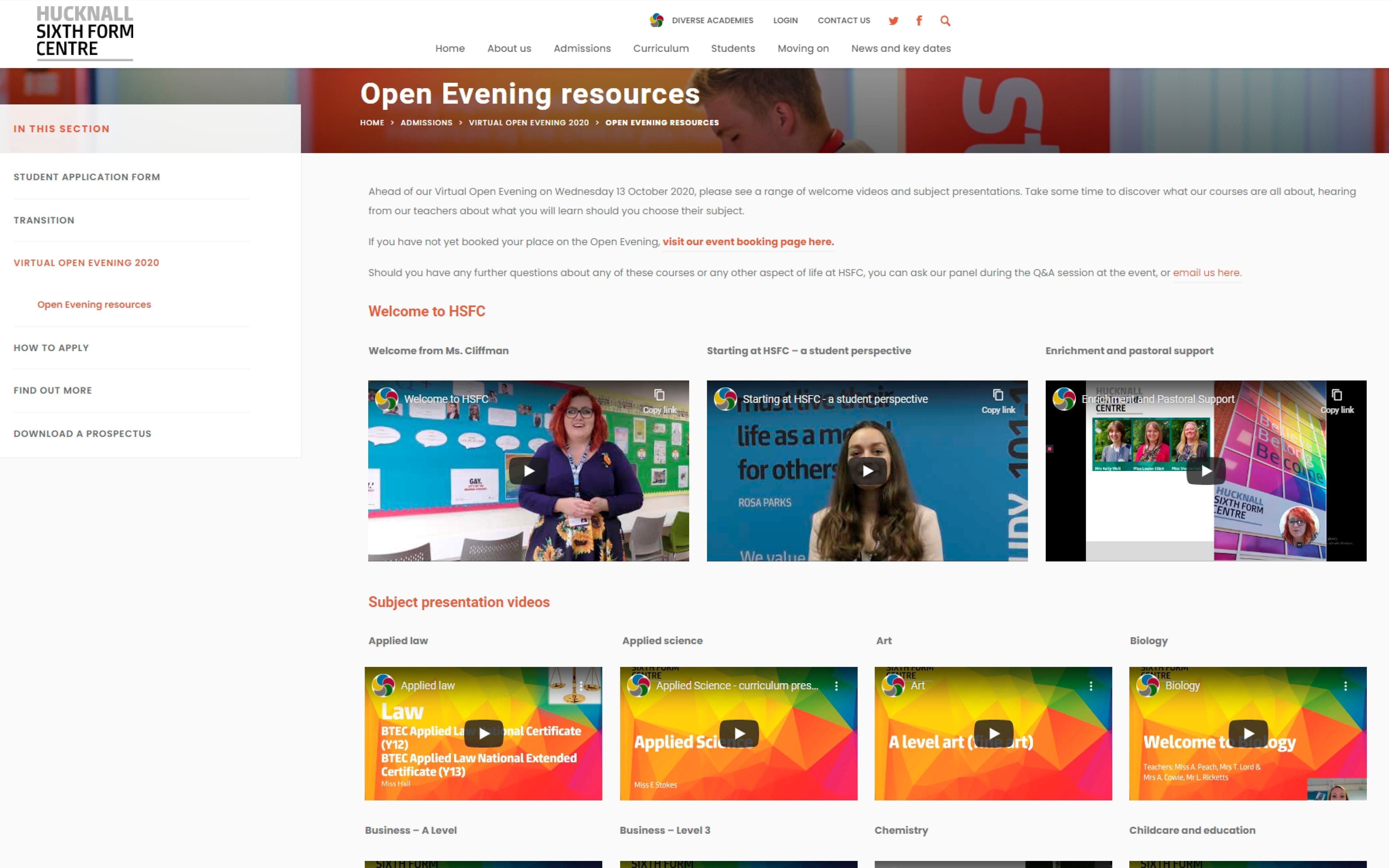The width and height of the screenshot is (1389, 868).
Task: Click channel avatar on Enrichment video
Action: click(x=1064, y=399)
